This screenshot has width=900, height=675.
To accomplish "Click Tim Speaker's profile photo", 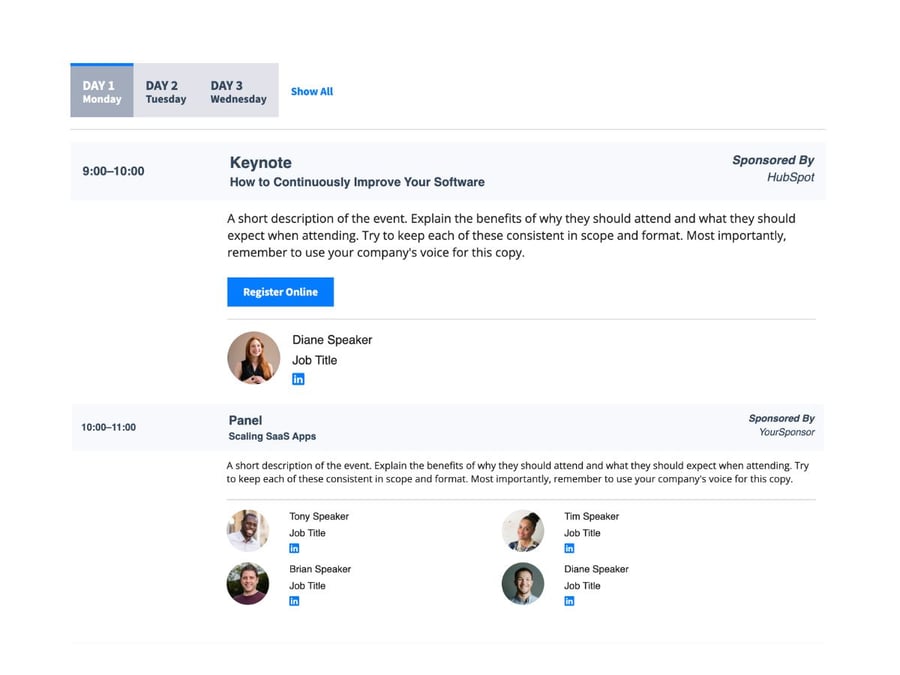I will pos(523,530).
